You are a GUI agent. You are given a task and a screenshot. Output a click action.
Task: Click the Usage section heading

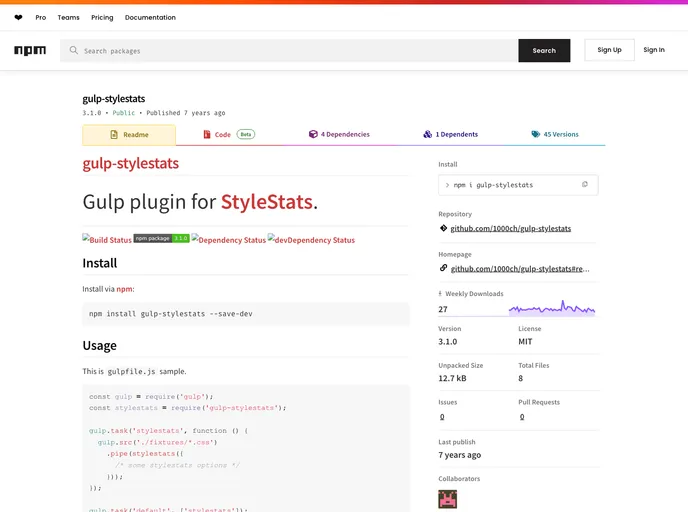(x=100, y=346)
